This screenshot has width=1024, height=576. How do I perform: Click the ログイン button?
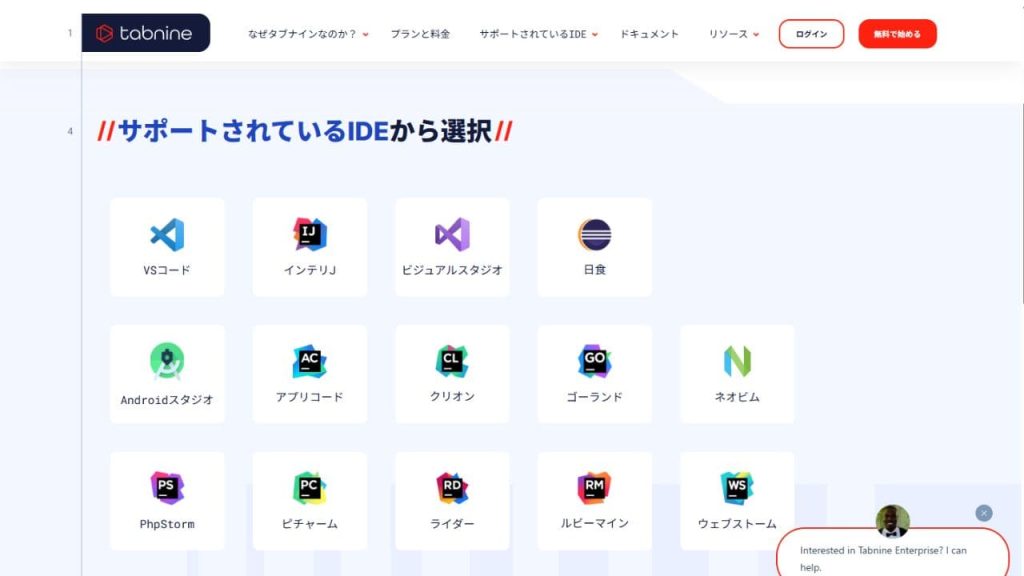811,34
